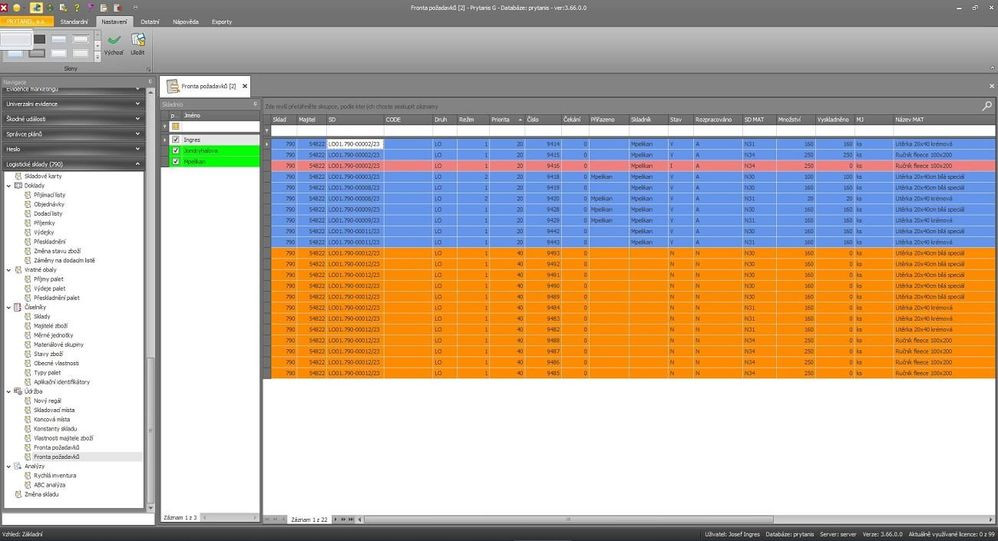998x541 pixels.
Task: Select Rychlá inventura in the tree
Action: (57, 475)
